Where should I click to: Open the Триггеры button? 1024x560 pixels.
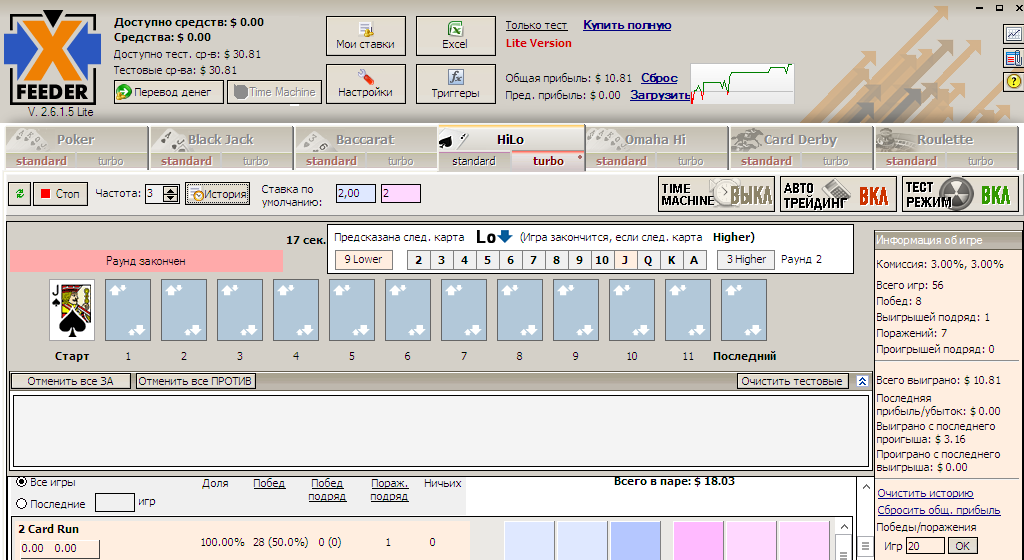455,84
